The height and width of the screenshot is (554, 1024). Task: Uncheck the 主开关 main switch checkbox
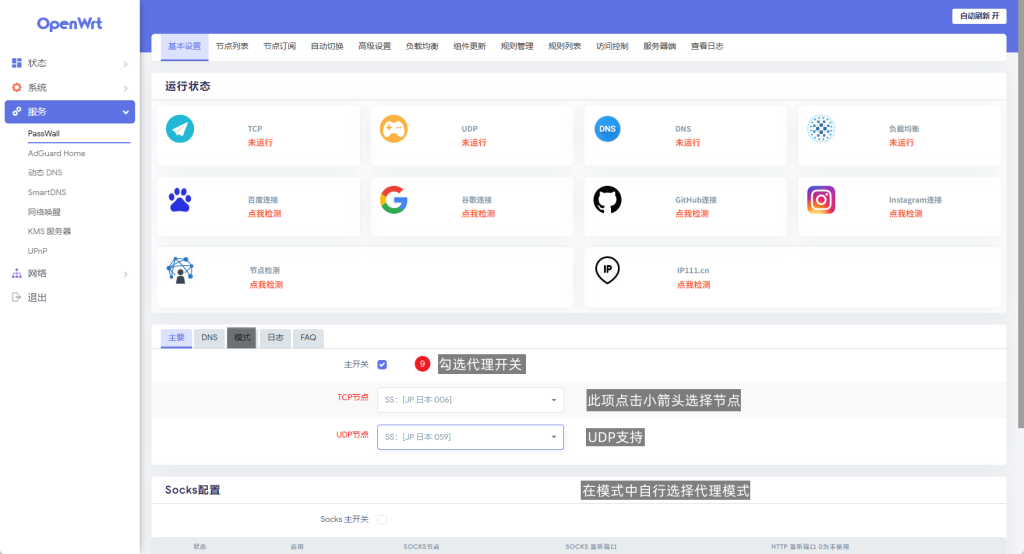click(382, 365)
